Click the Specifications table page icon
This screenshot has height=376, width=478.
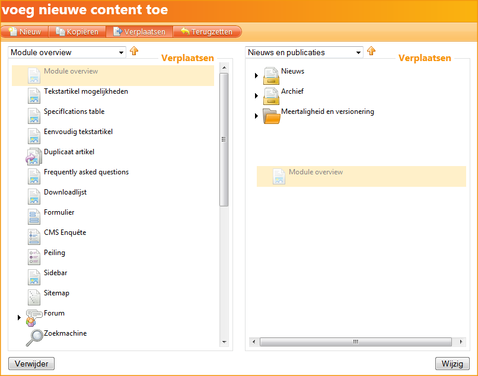[x=34, y=116]
